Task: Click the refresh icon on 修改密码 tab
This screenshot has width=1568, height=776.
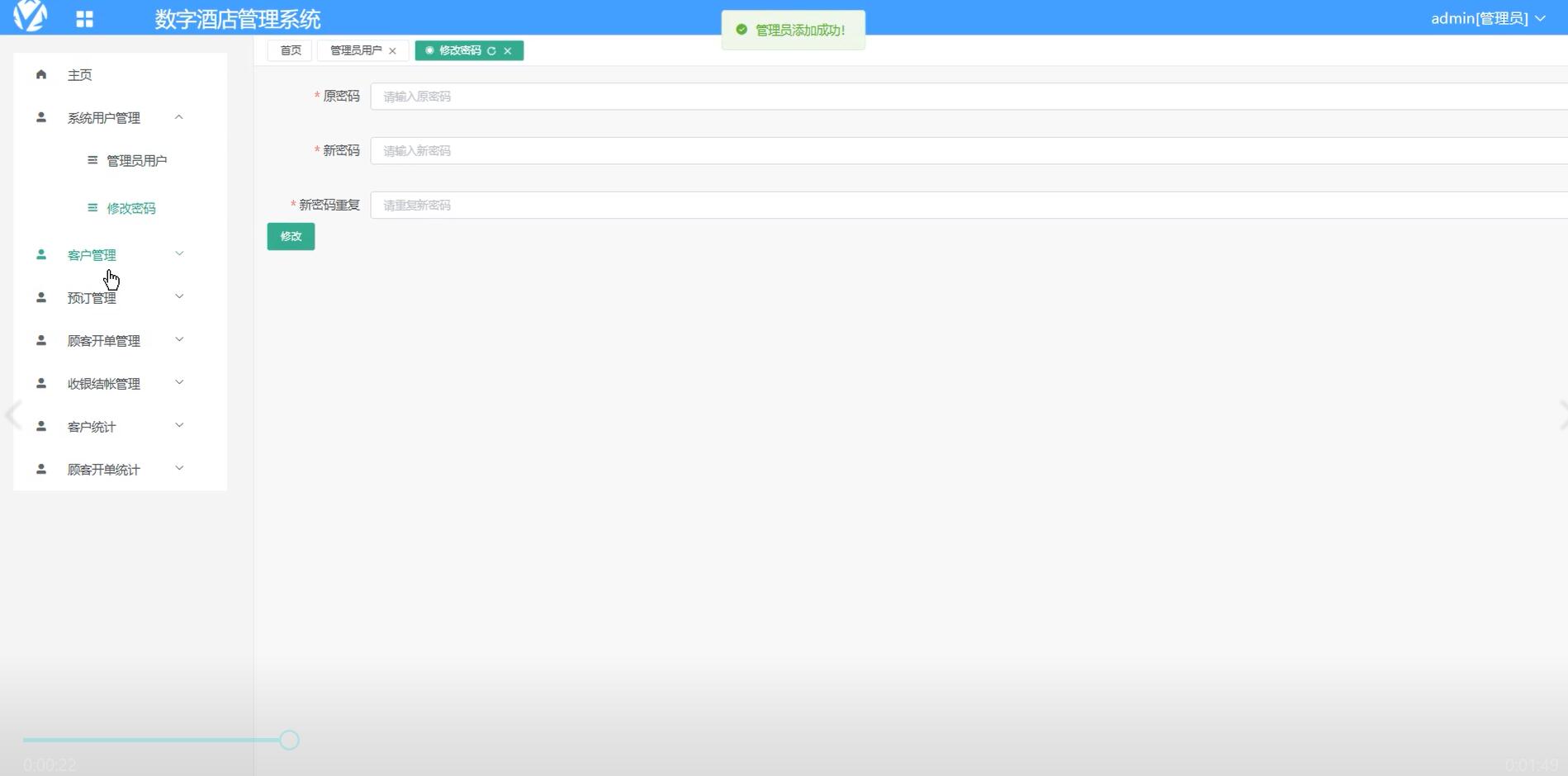Action: 491,51
